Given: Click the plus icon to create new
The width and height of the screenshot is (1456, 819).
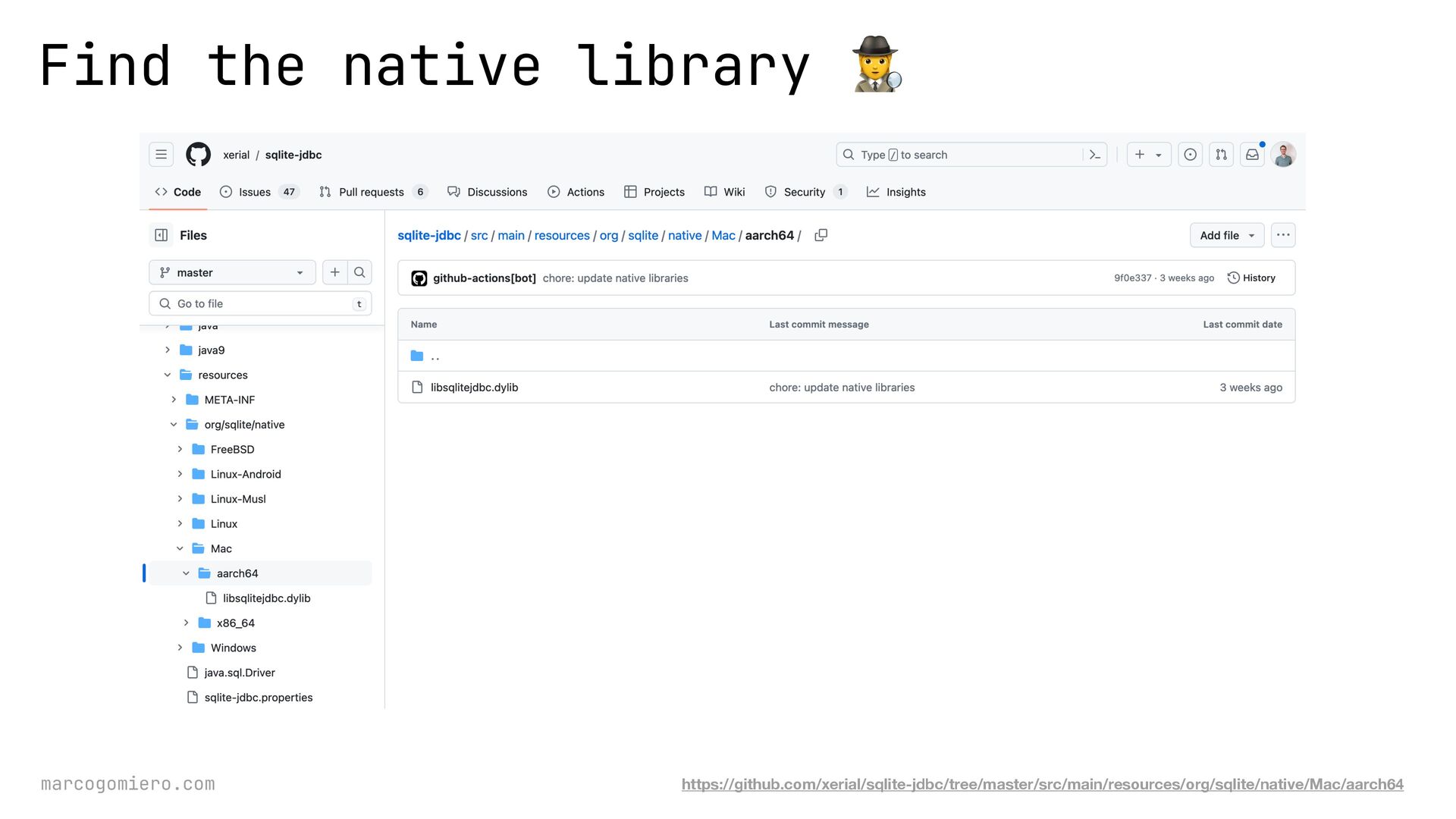Looking at the screenshot, I should pyautogui.click(x=1140, y=155).
